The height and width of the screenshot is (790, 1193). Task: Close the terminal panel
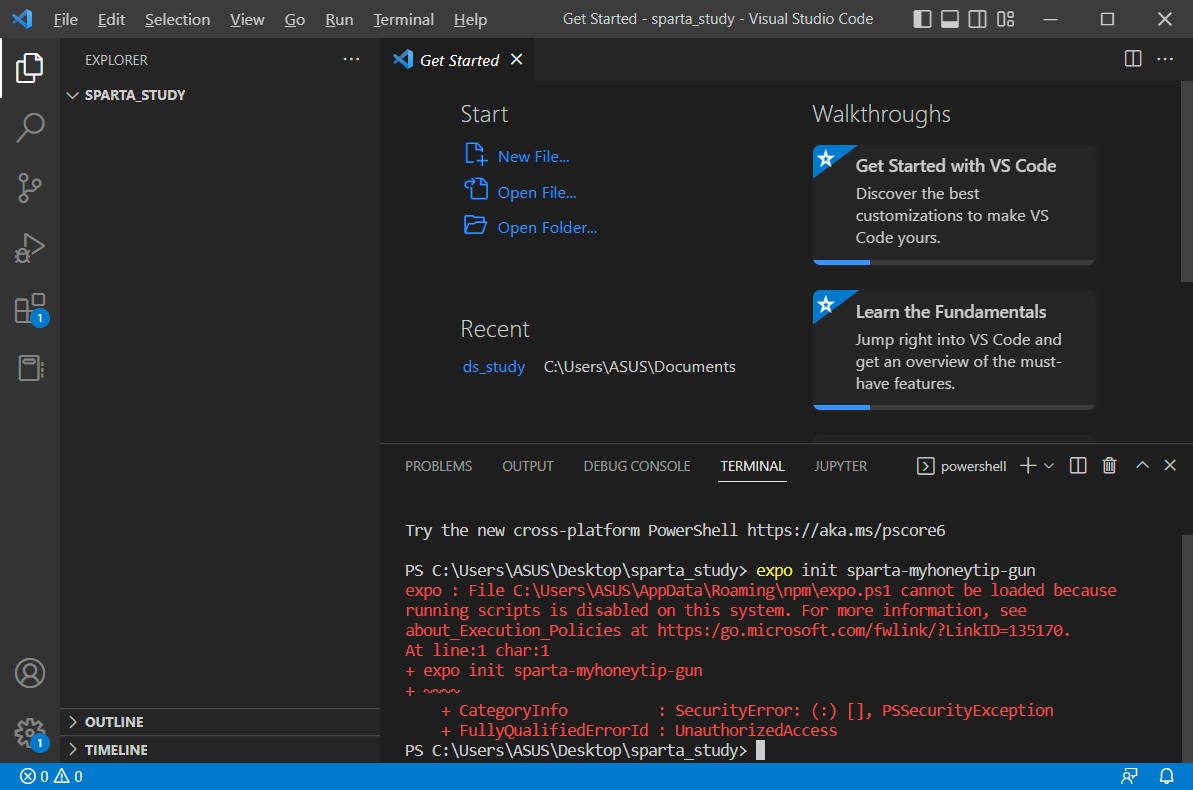point(1170,465)
